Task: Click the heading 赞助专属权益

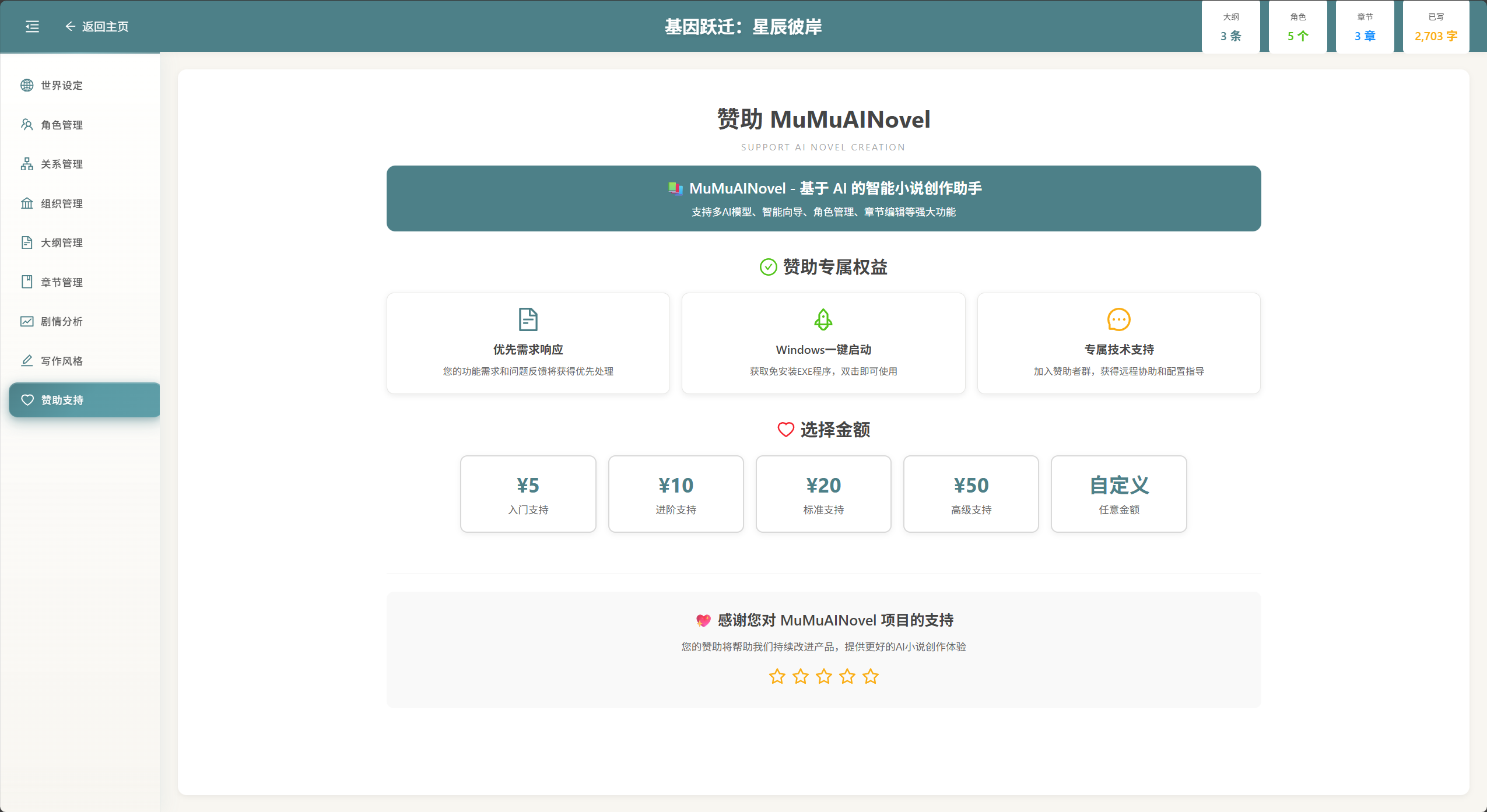Action: pos(835,267)
